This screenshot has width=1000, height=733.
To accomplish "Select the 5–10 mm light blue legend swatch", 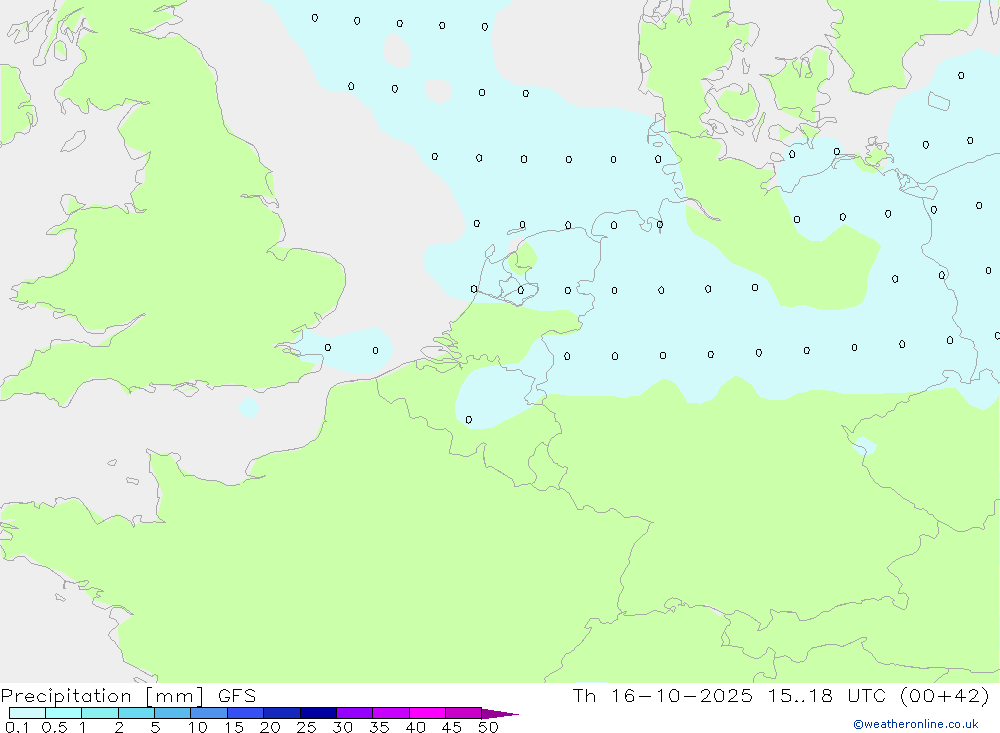I will coord(172,713).
